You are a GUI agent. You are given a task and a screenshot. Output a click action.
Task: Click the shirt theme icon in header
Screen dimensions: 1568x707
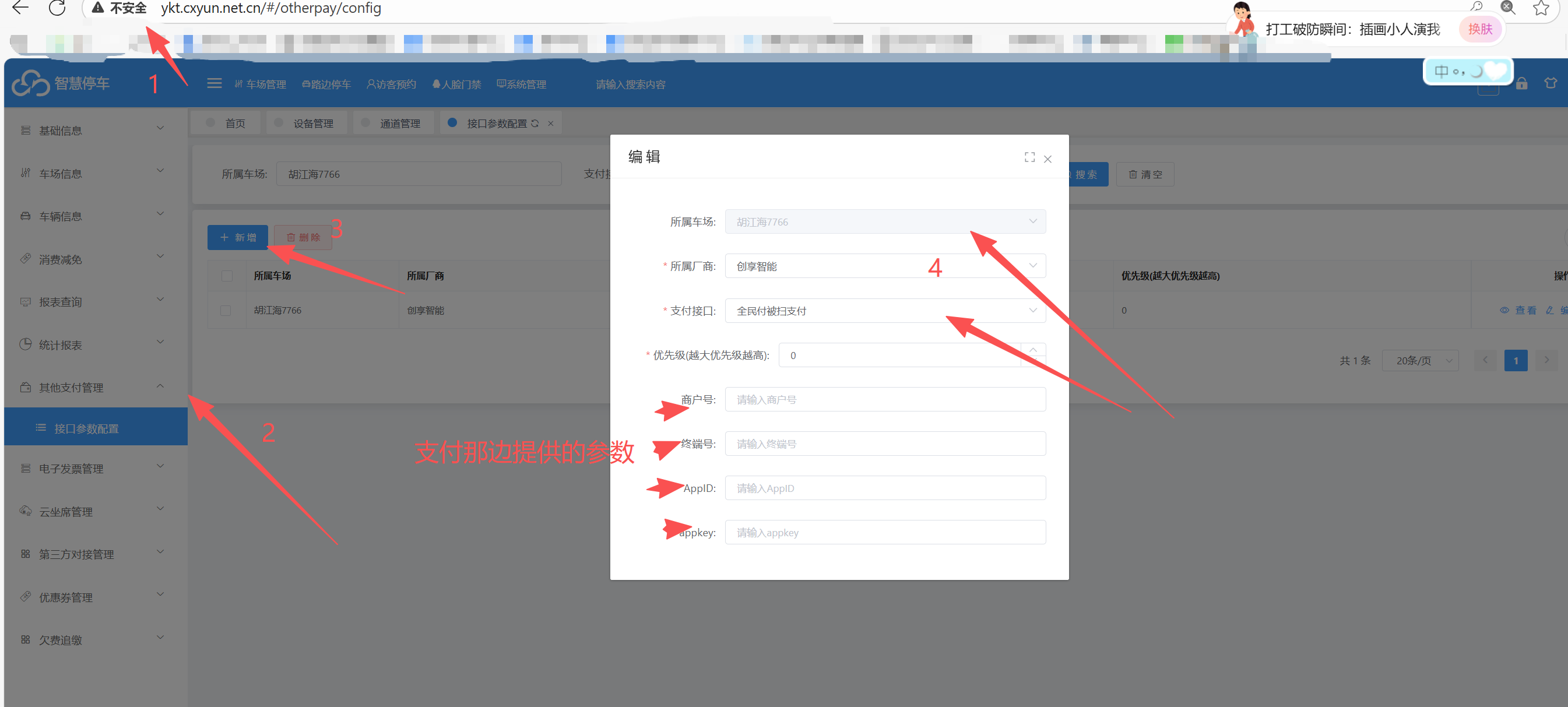click(x=1551, y=83)
